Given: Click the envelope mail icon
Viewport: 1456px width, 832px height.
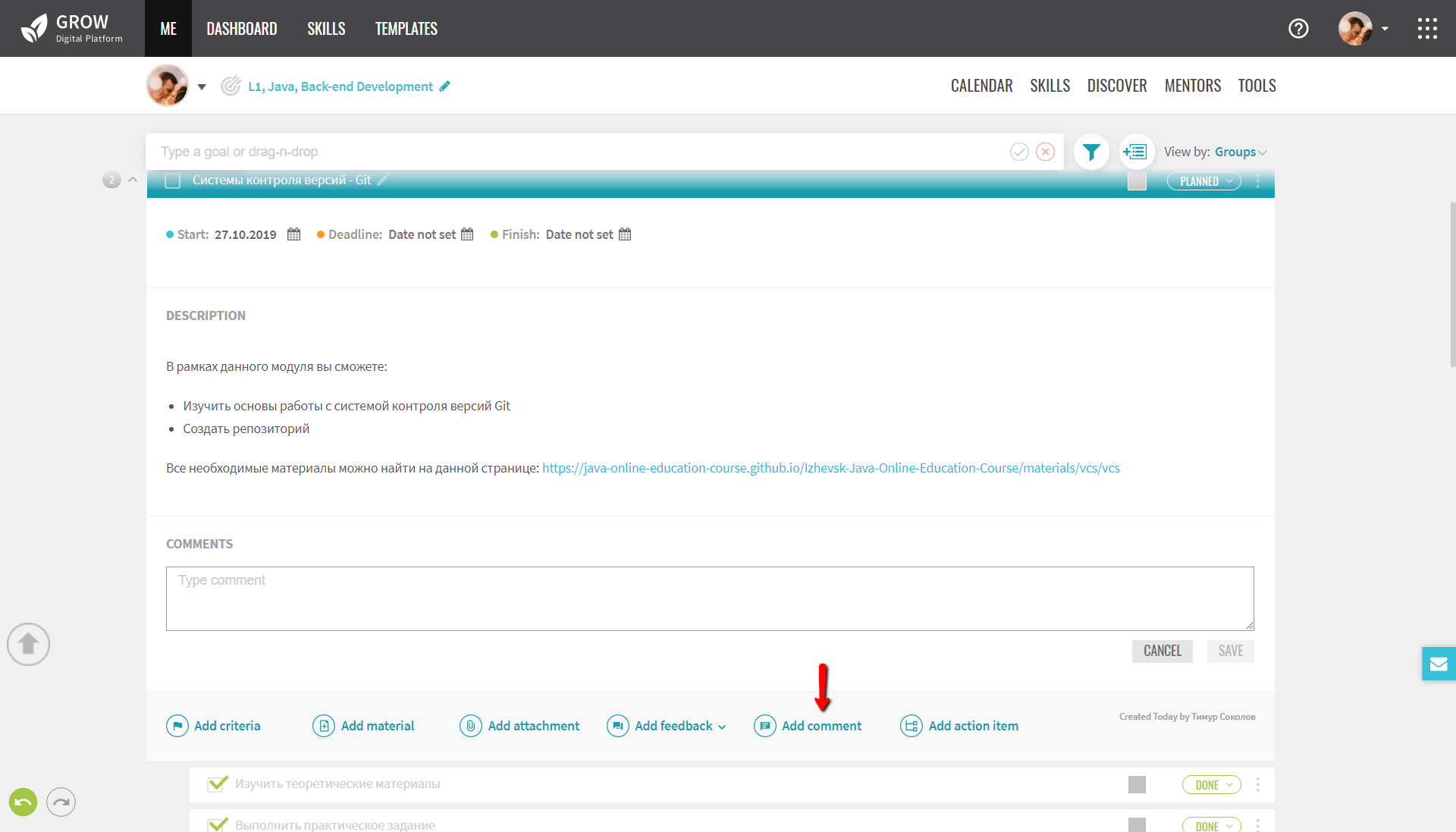Looking at the screenshot, I should tap(1439, 664).
